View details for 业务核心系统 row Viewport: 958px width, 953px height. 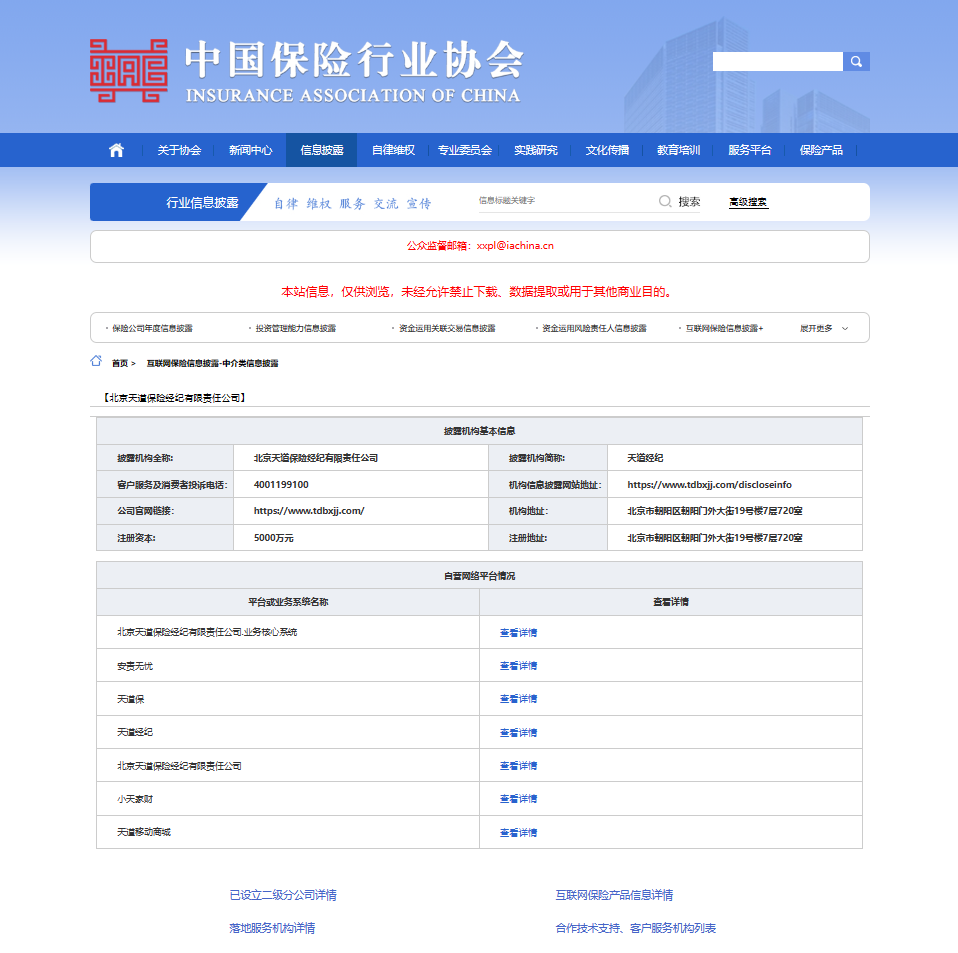coord(518,633)
